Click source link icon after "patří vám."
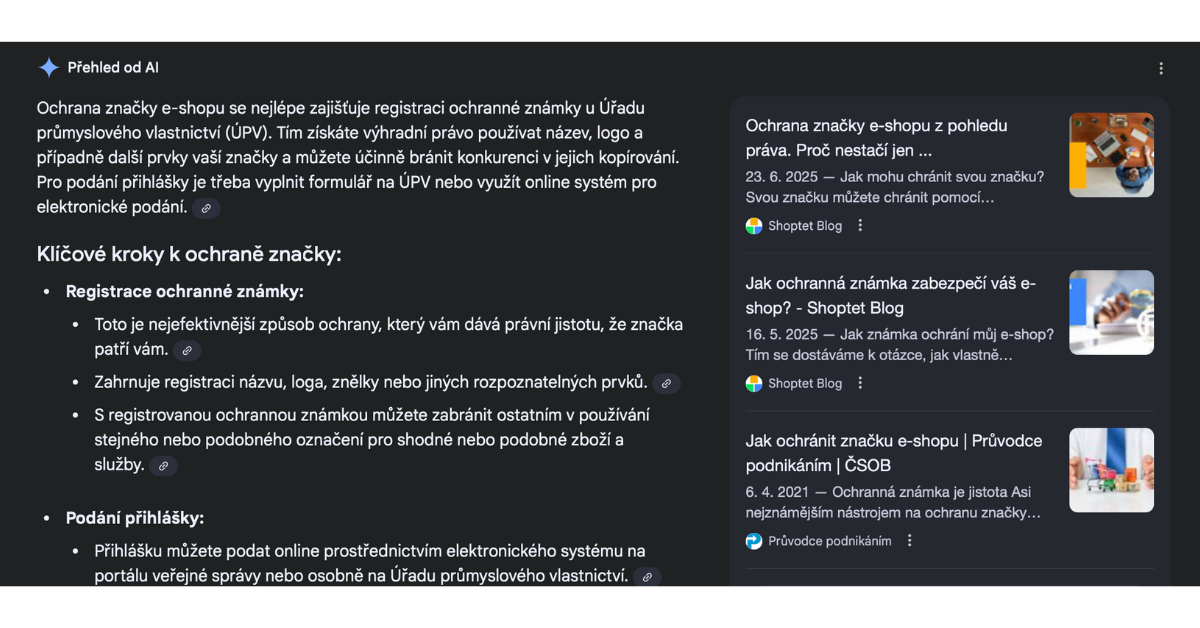 pos(187,350)
